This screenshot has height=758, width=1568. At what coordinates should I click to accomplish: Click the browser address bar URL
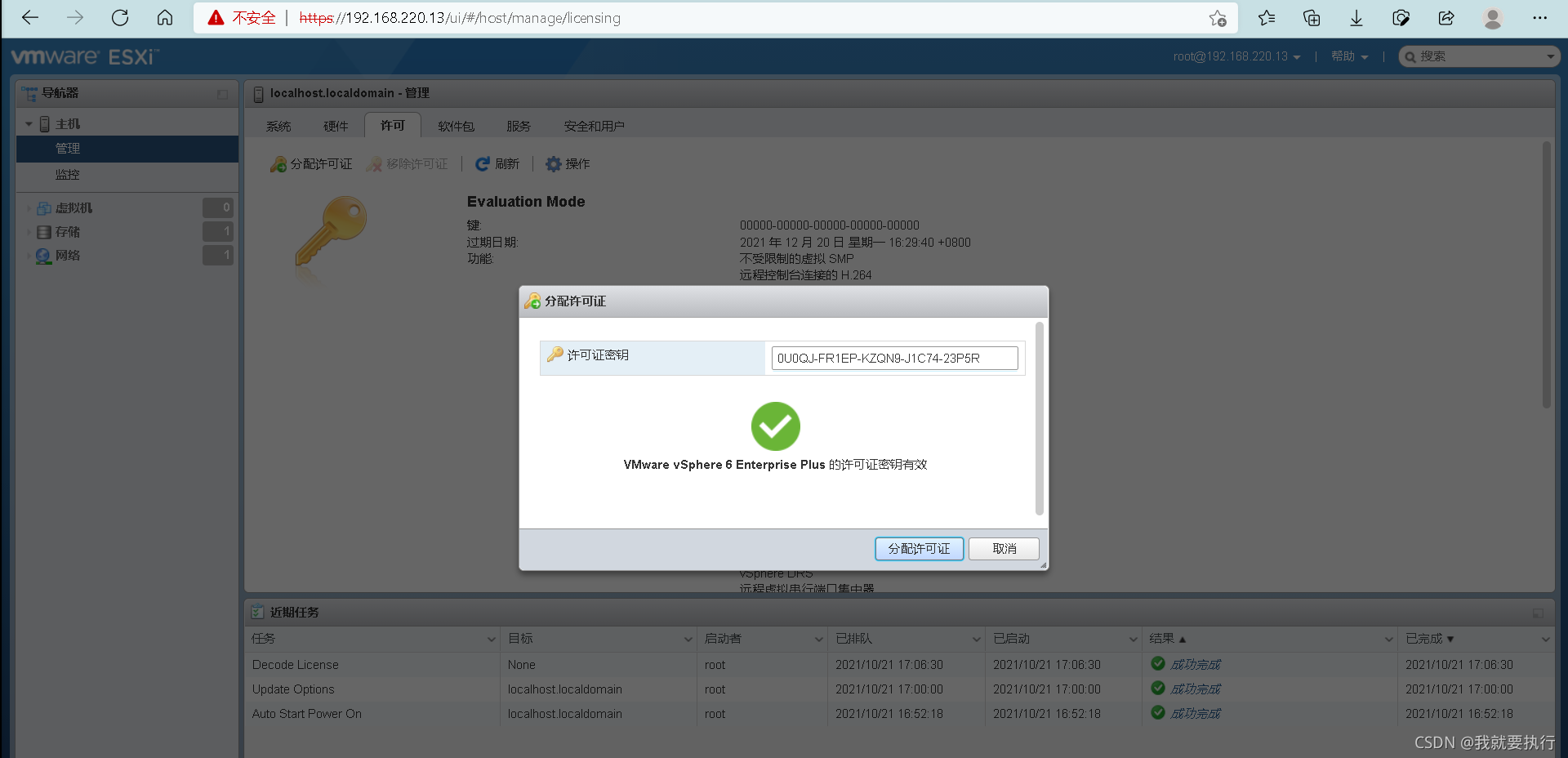[x=460, y=18]
